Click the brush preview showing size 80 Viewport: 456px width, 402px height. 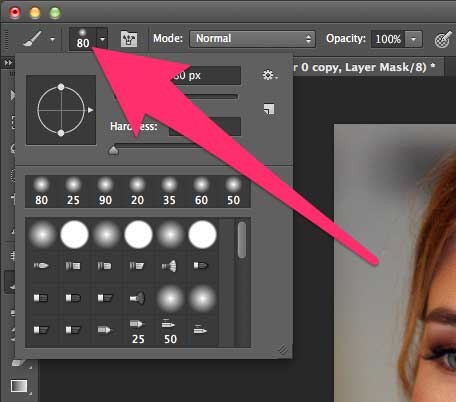click(x=83, y=39)
